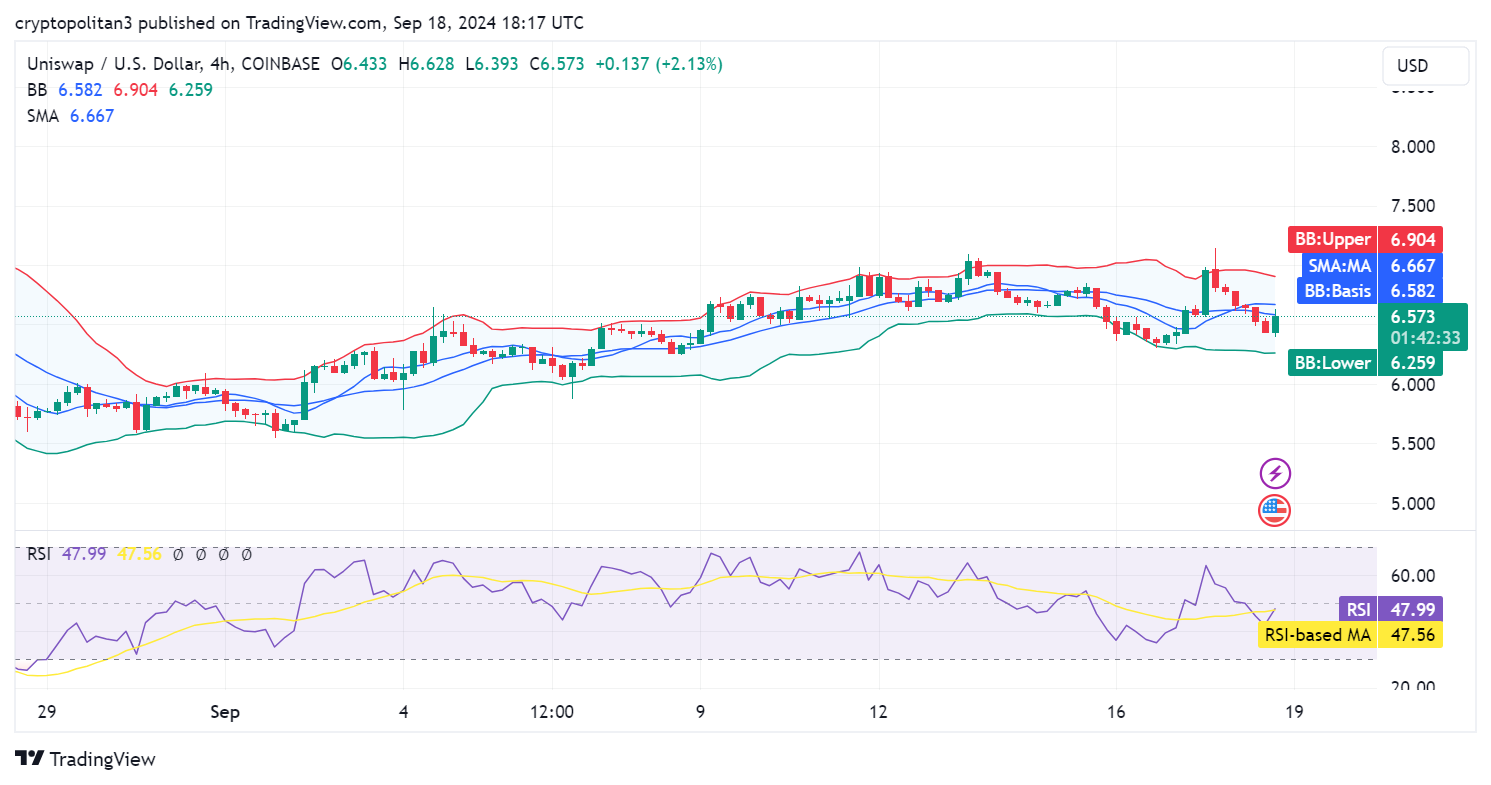Click the 19 date label on time axis
This screenshot has height=785, width=1491.
(x=1295, y=712)
